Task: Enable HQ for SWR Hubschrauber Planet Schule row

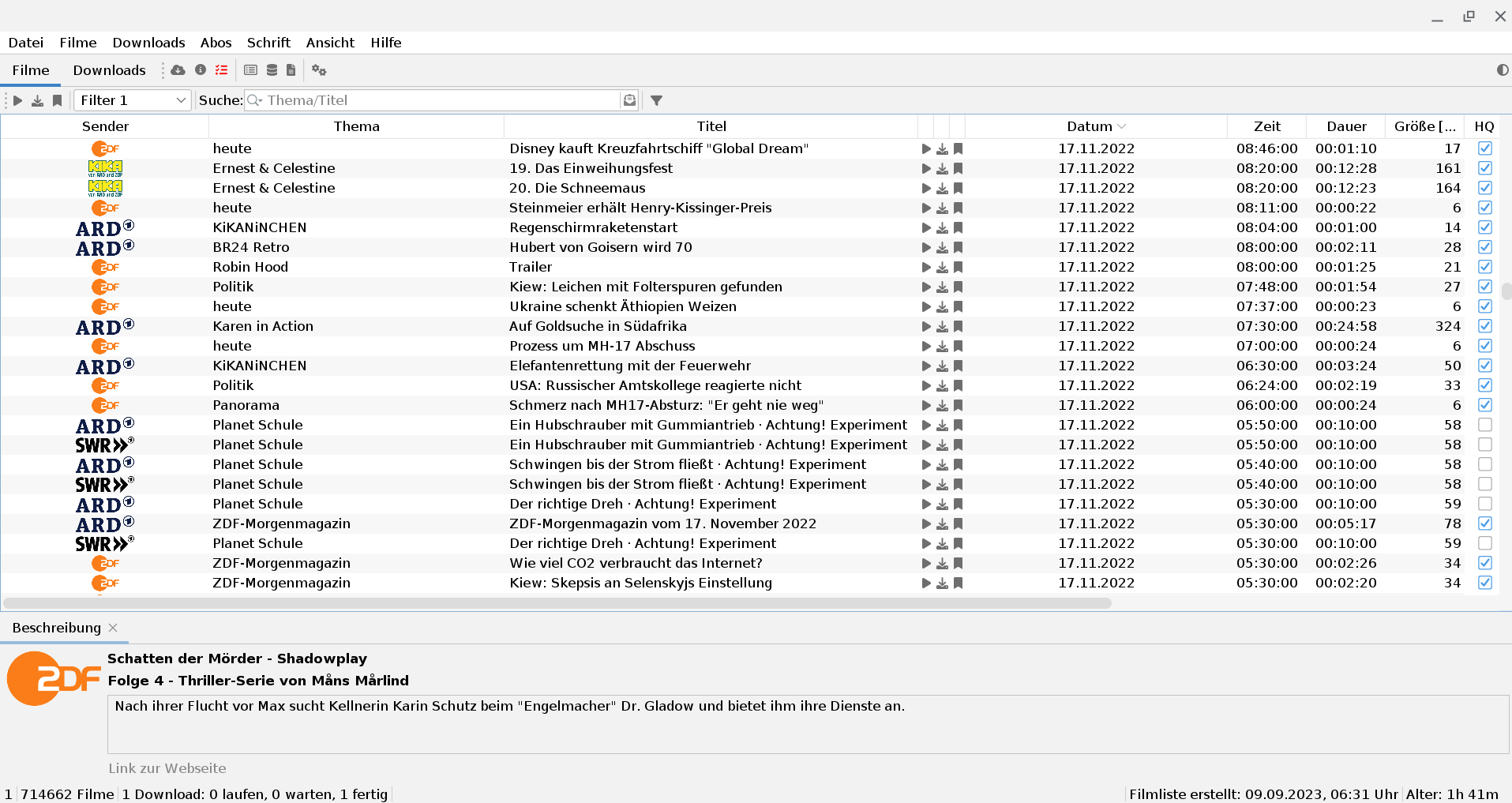Action: [x=1484, y=445]
